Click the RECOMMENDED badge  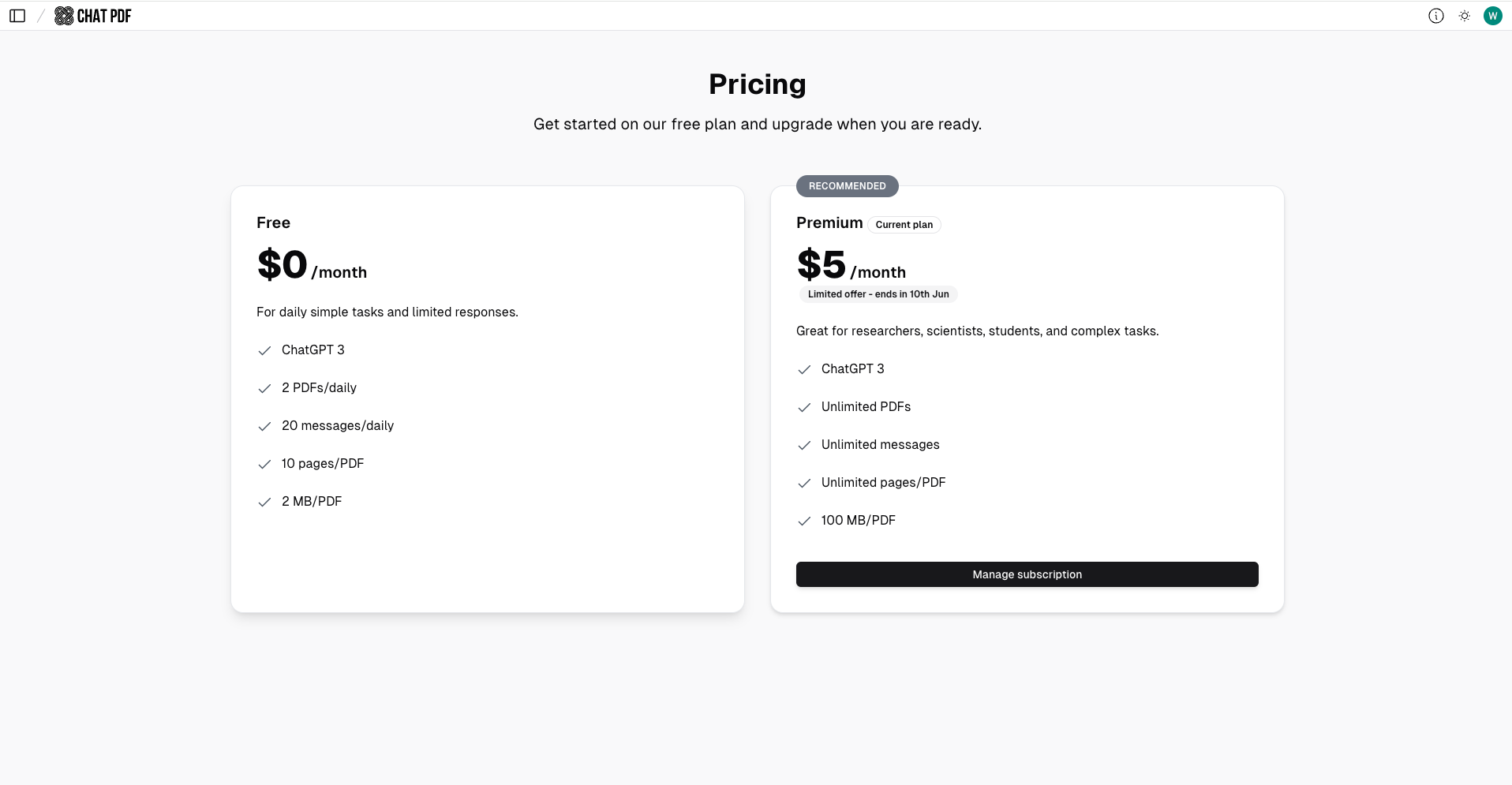coord(847,186)
